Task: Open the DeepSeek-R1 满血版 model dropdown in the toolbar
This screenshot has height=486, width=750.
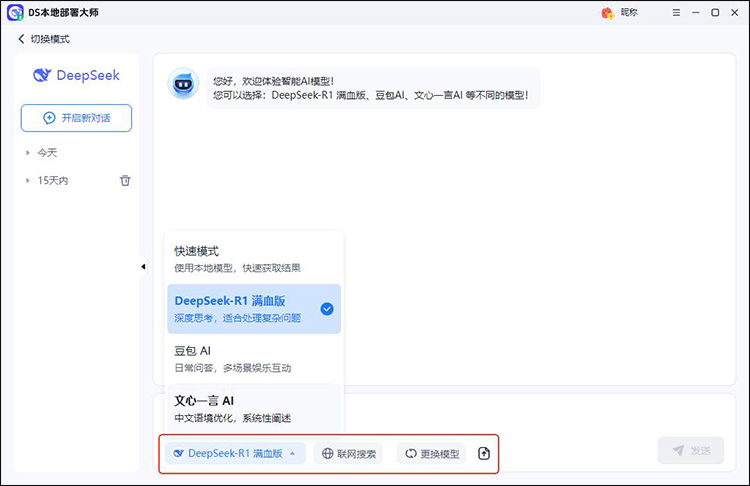Action: pyautogui.click(x=235, y=453)
